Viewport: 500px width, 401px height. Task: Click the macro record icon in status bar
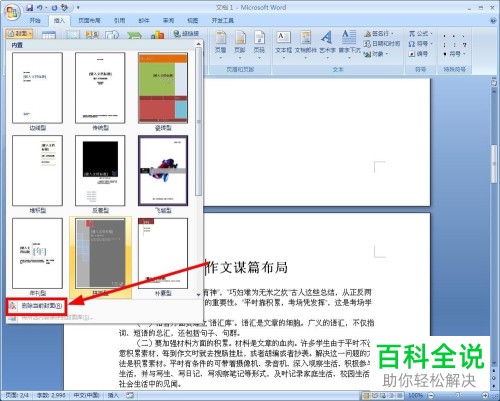point(130,395)
